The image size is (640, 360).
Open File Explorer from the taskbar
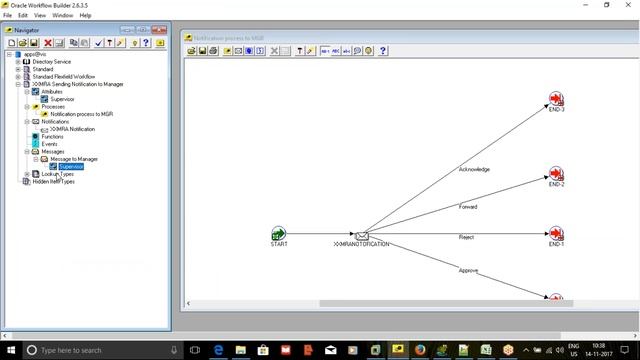point(241,350)
